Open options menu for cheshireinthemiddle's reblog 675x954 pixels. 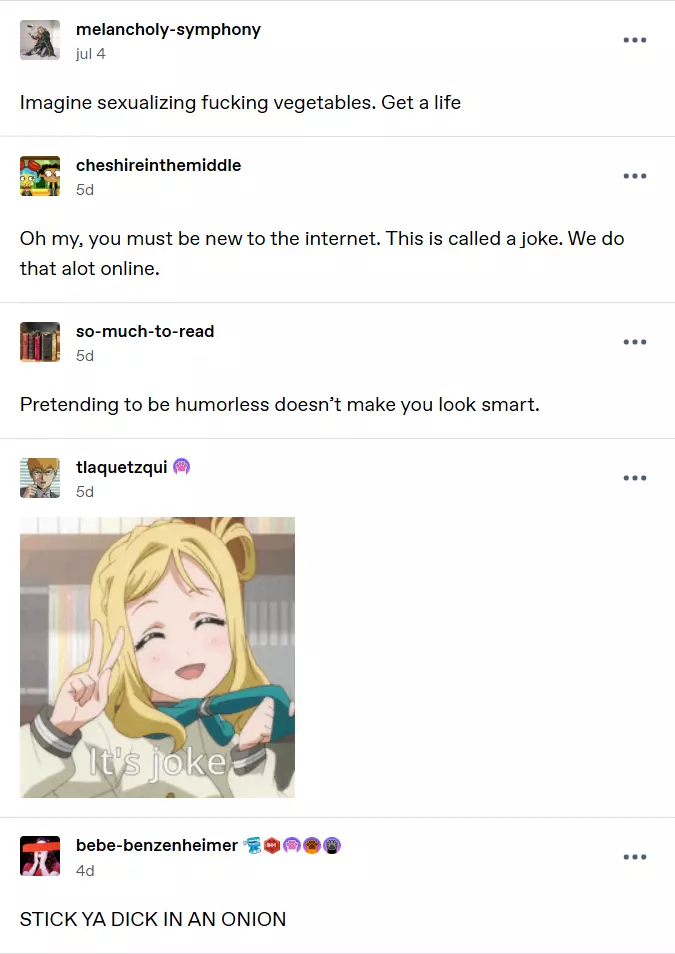tap(634, 176)
